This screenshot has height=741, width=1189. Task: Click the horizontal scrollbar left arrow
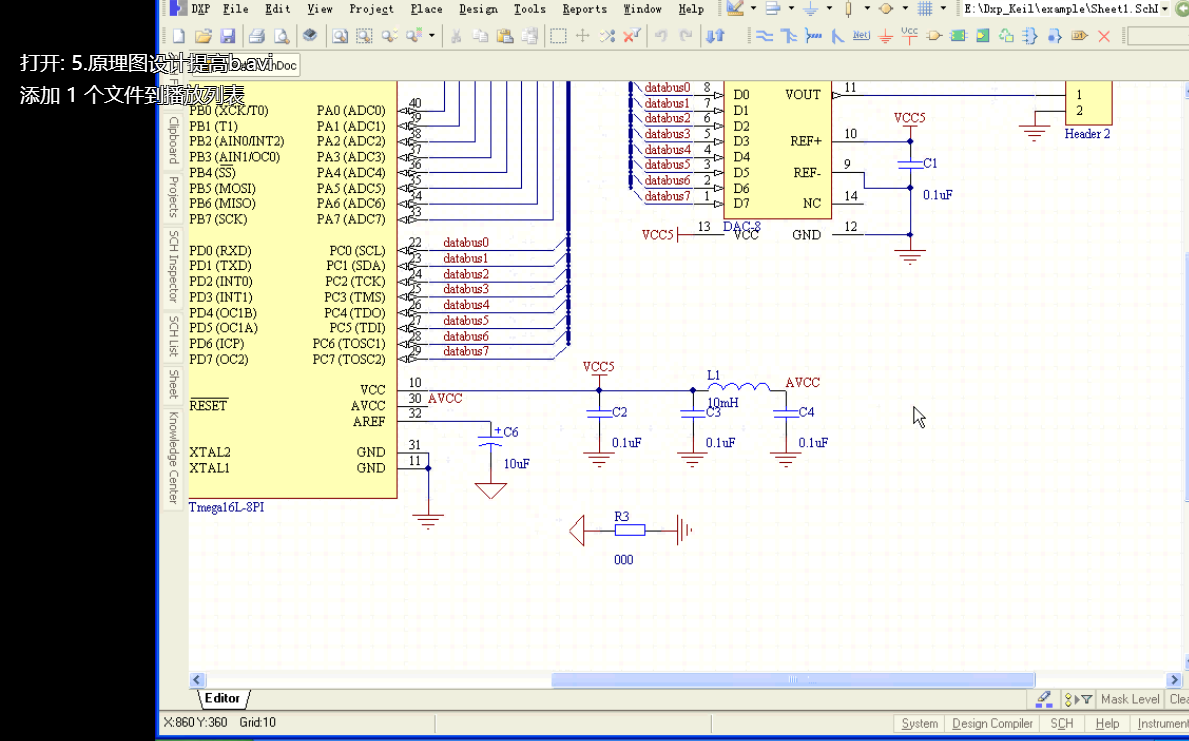tap(197, 680)
